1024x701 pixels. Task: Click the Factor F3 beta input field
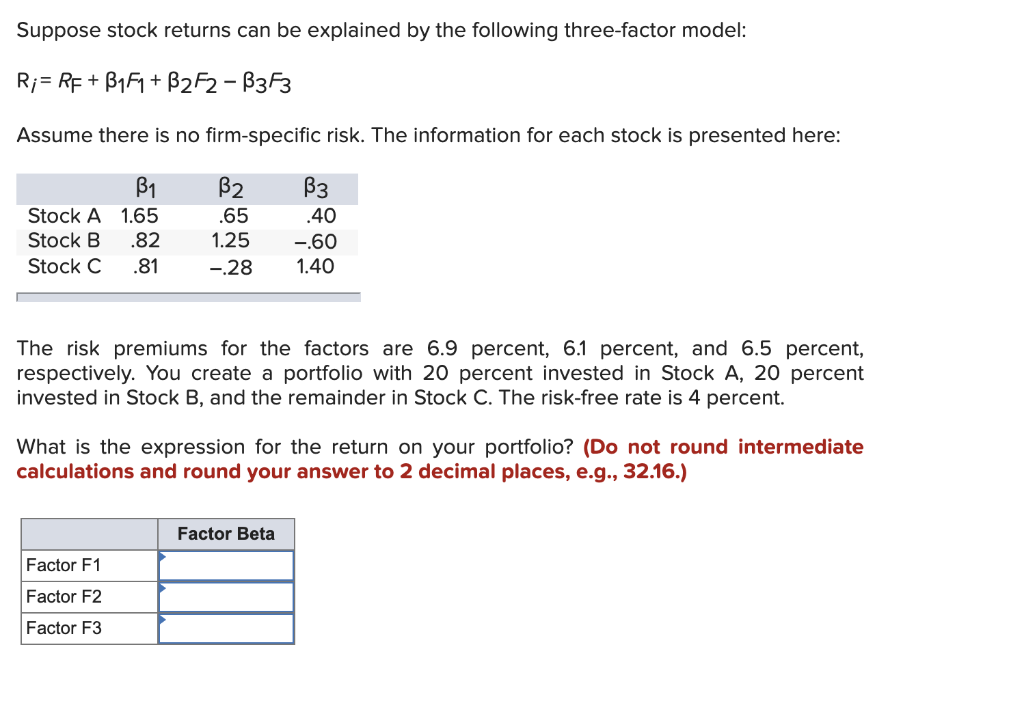(x=226, y=628)
